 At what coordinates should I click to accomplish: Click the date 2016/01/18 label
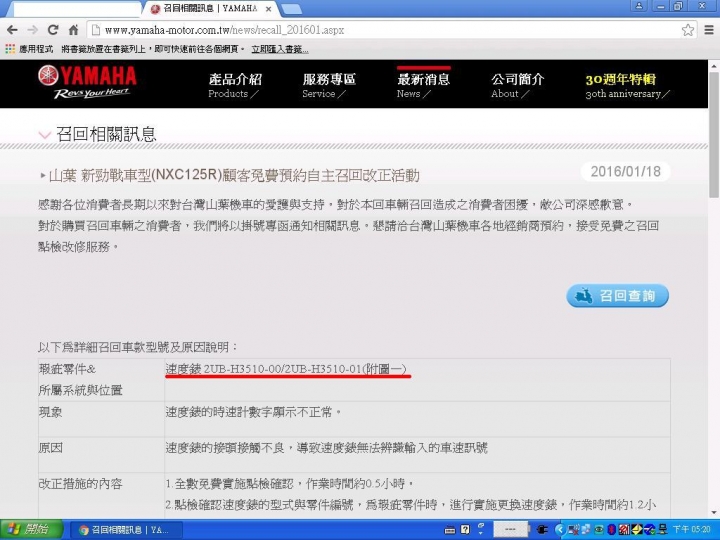pyautogui.click(x=625, y=172)
